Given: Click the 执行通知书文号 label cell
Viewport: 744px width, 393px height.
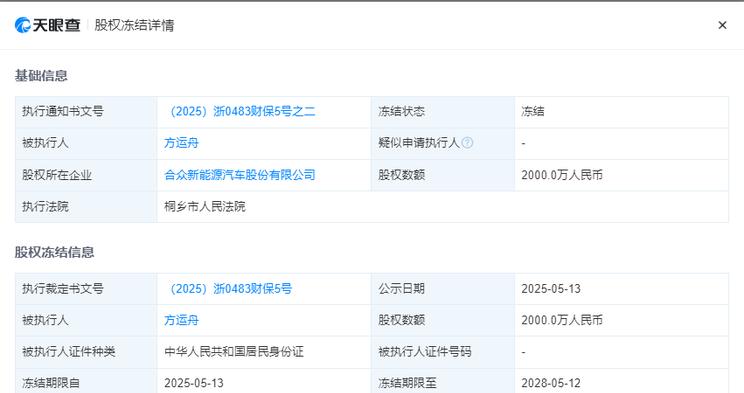Looking at the screenshot, I should point(86,112).
